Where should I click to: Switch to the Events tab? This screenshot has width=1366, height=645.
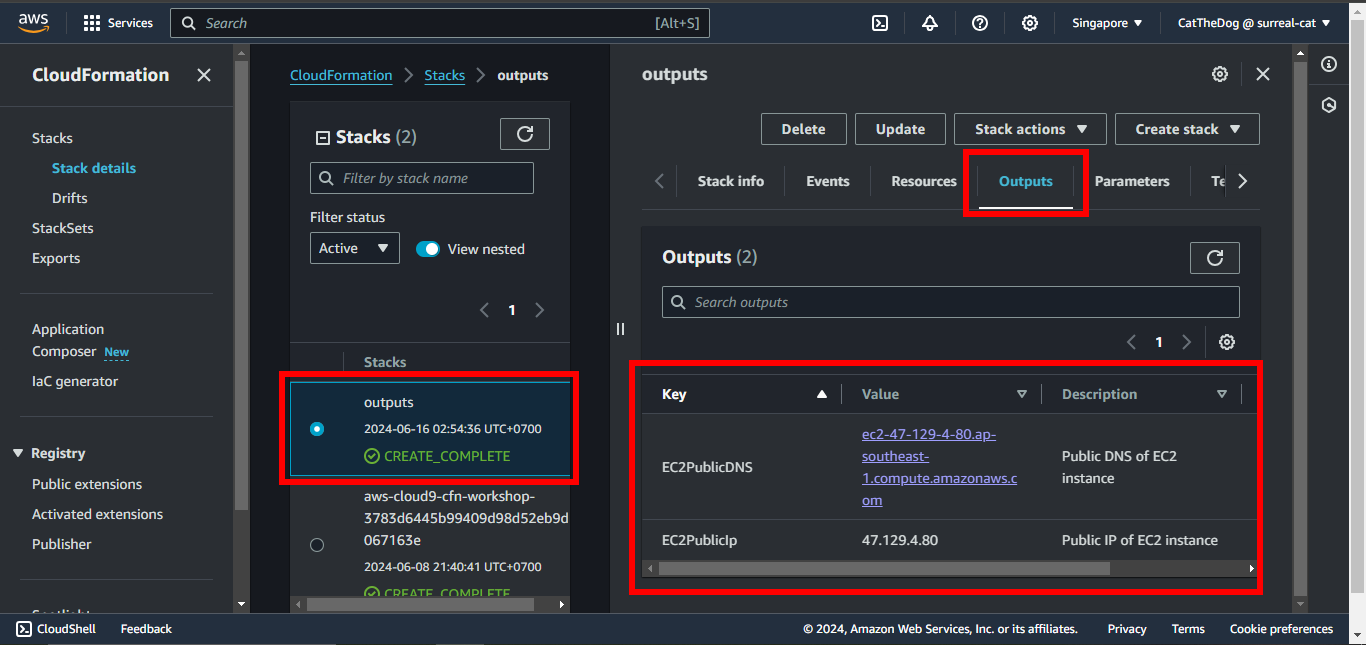[827, 181]
